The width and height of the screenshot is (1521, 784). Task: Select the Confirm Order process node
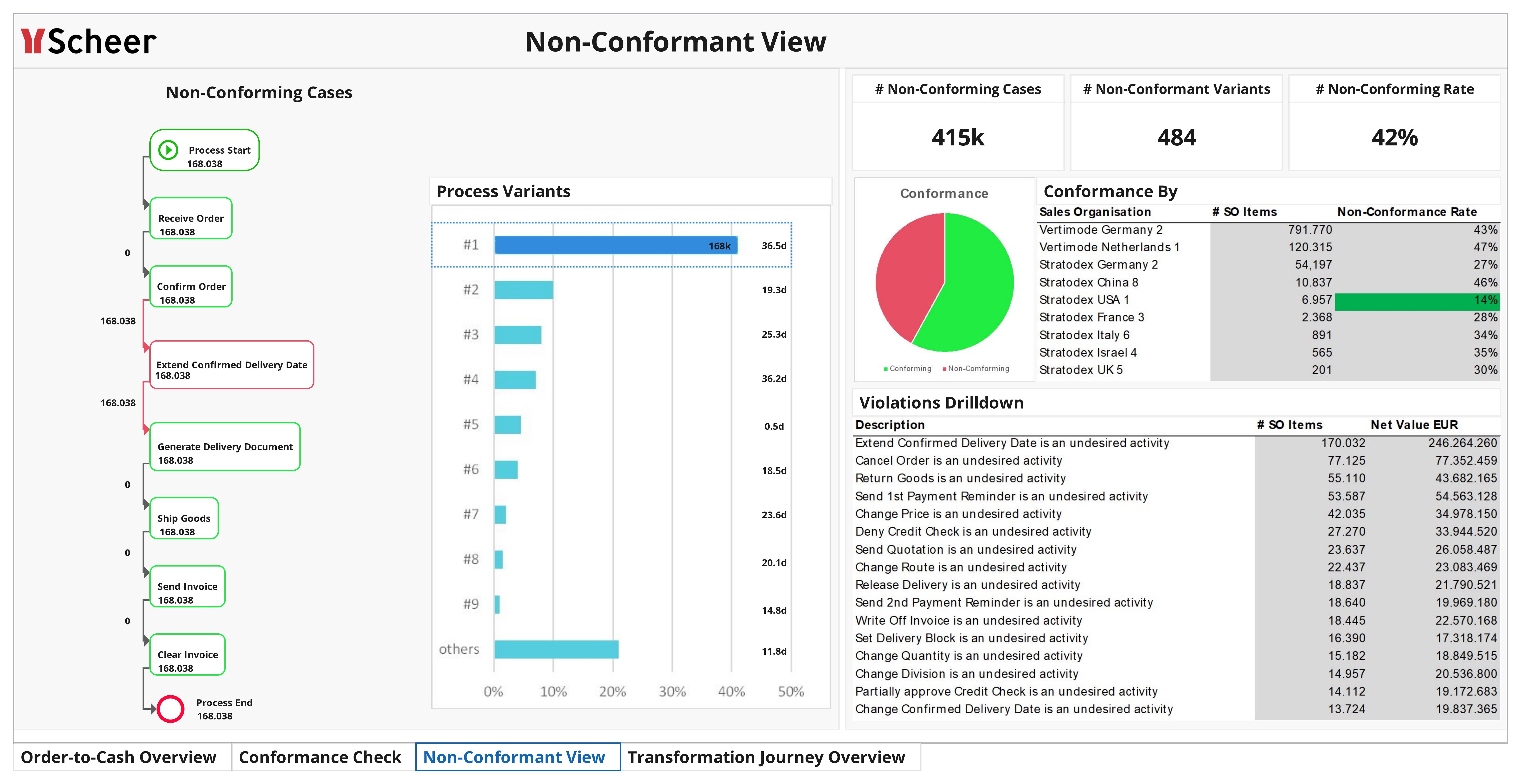coord(191,286)
